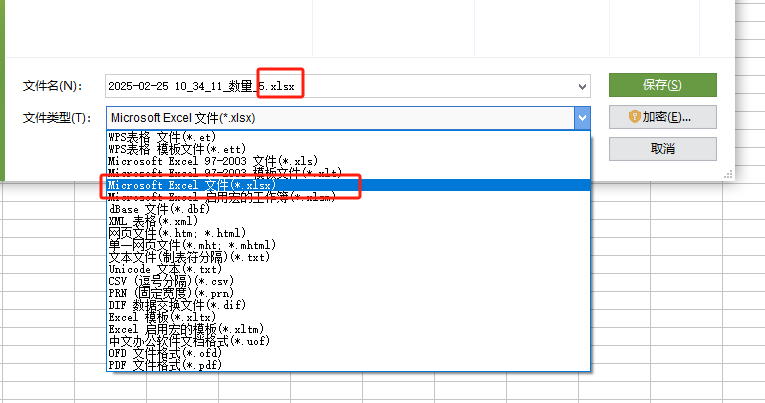Viewport: 765px width, 403px height.
Task: Click the green Save (保存) button
Action: point(663,85)
